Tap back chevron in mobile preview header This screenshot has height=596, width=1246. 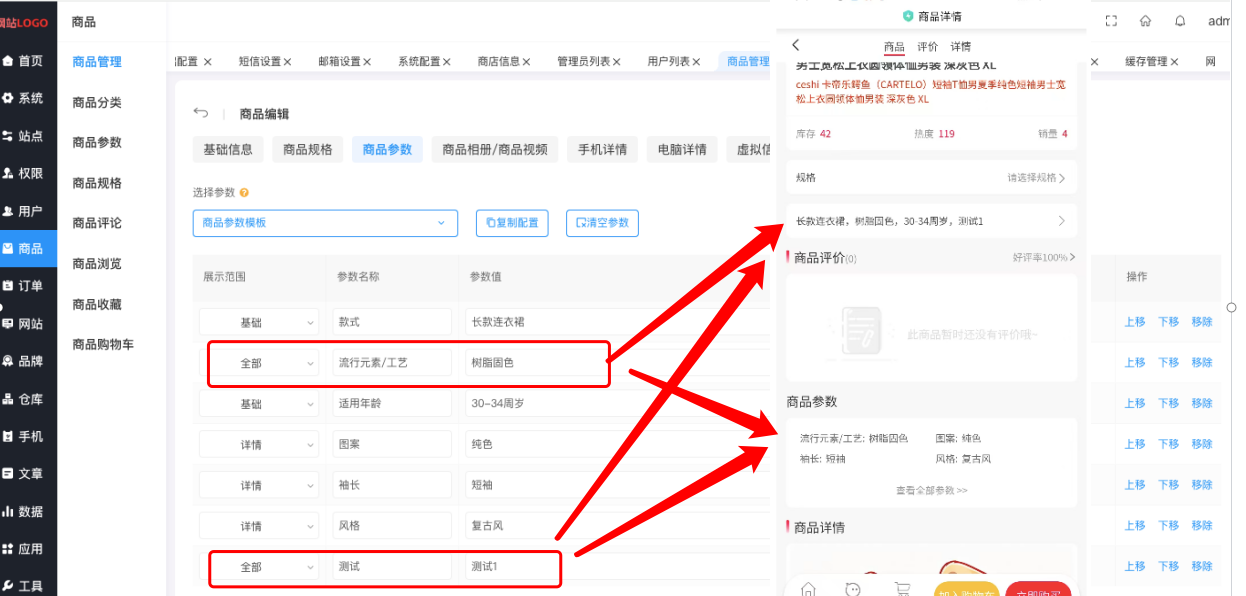coord(796,45)
